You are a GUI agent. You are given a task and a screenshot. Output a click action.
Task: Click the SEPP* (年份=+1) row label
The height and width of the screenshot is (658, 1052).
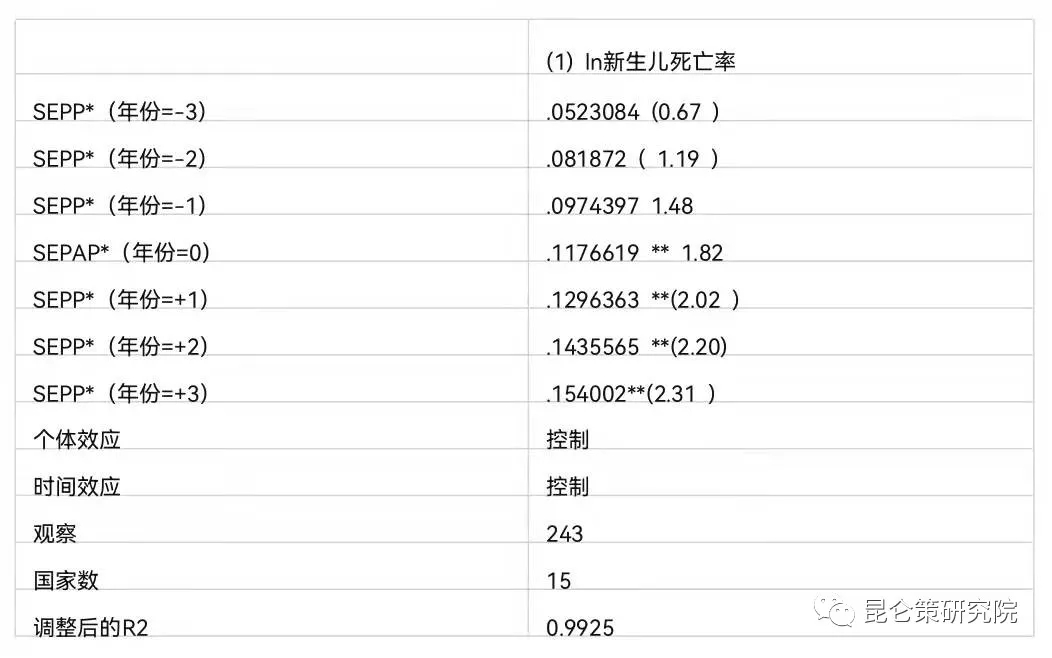[x=120, y=299]
